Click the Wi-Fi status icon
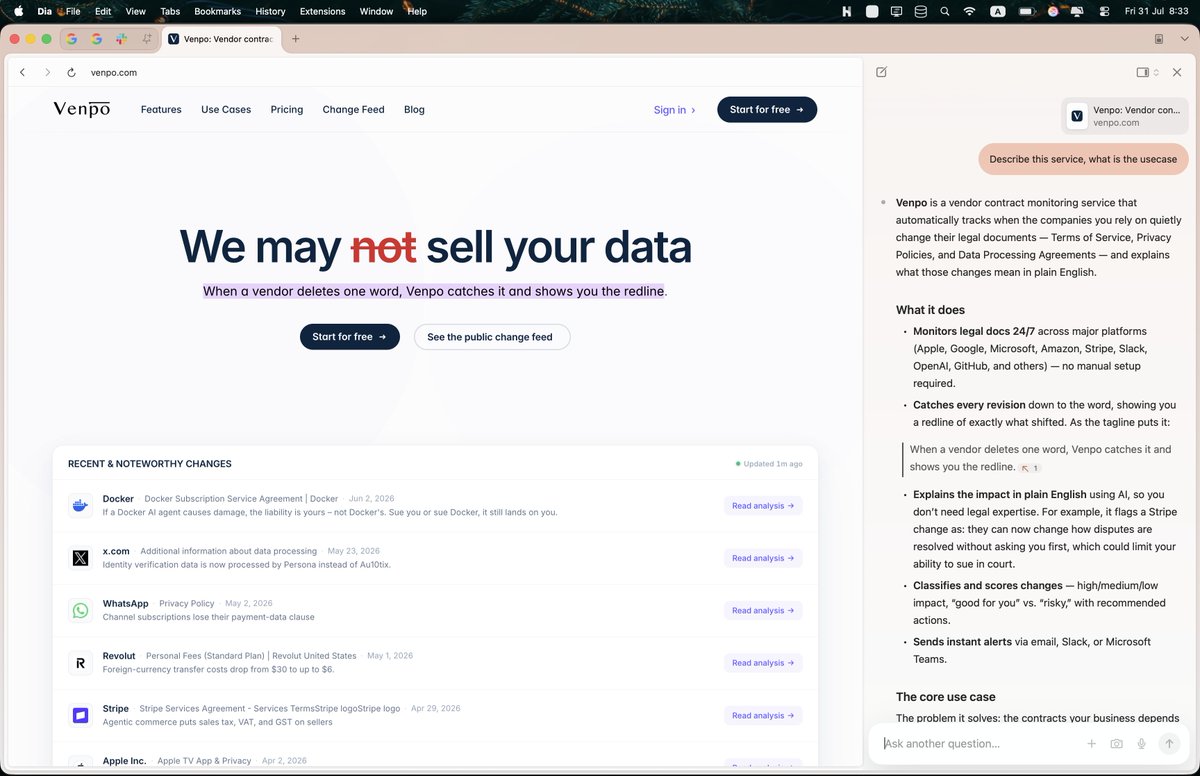 [x=969, y=11]
